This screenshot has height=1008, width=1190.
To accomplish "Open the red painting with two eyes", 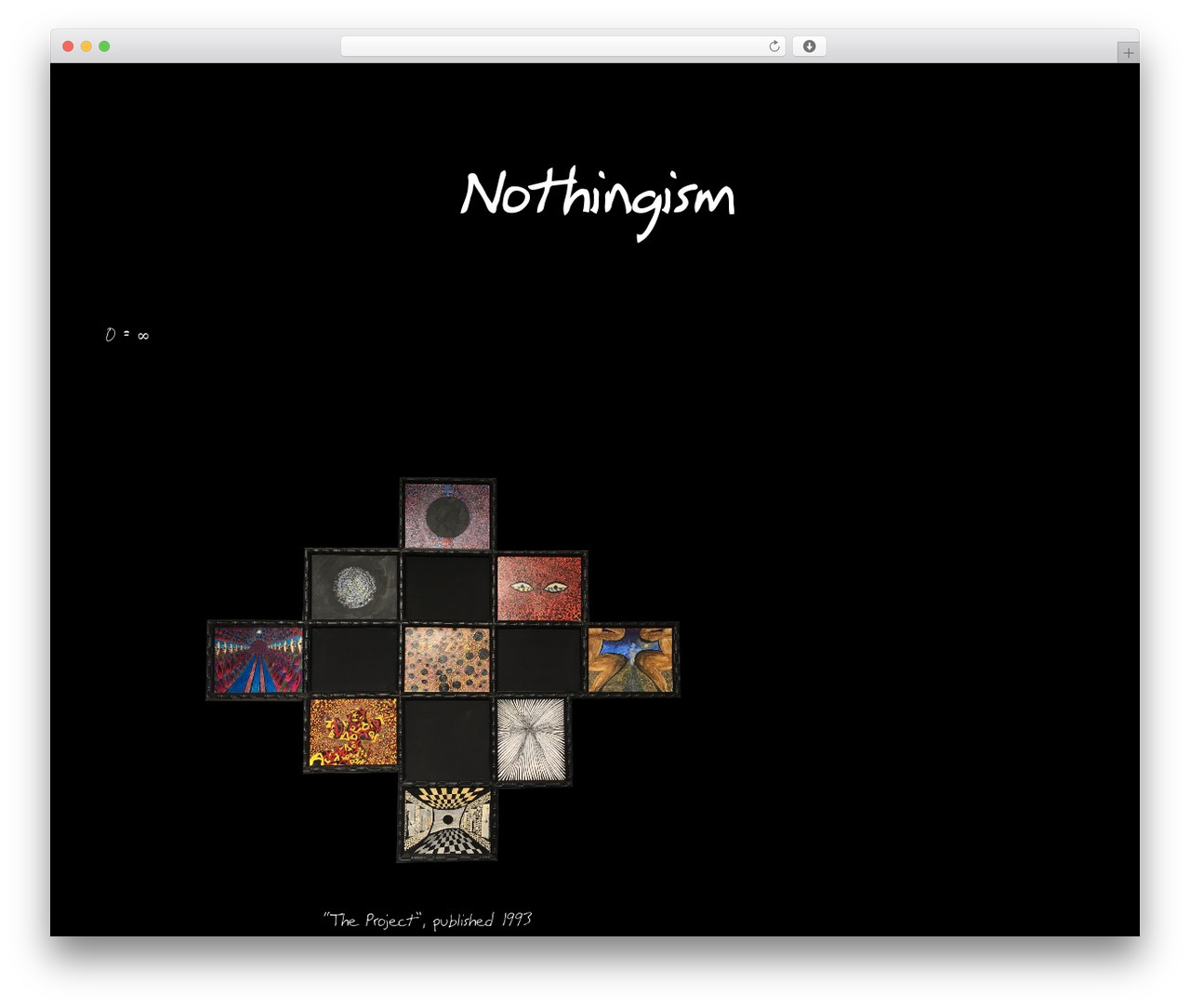I will point(540,587).
